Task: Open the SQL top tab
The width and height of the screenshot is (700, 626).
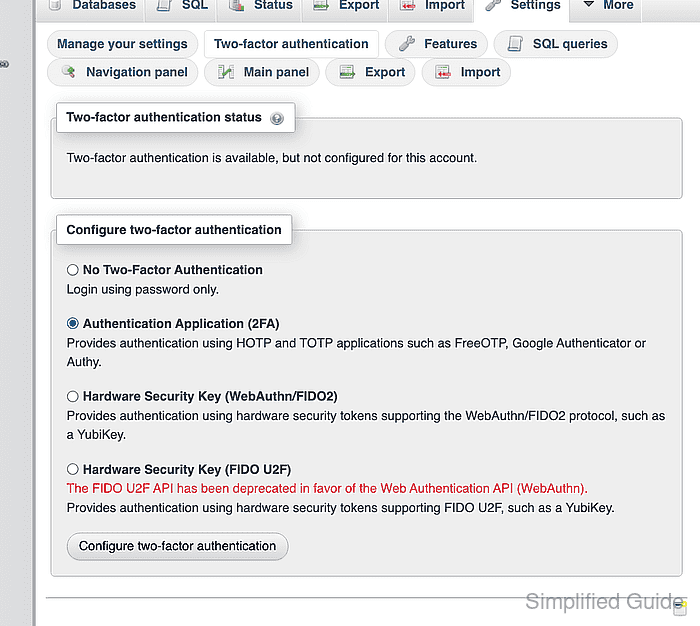Action: 181,6
